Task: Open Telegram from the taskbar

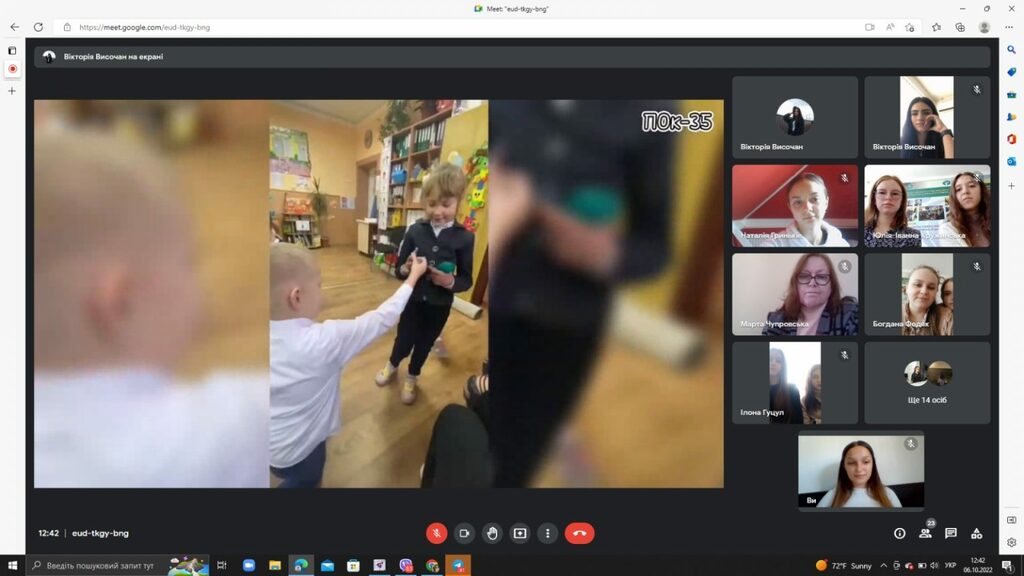Action: coord(458,566)
